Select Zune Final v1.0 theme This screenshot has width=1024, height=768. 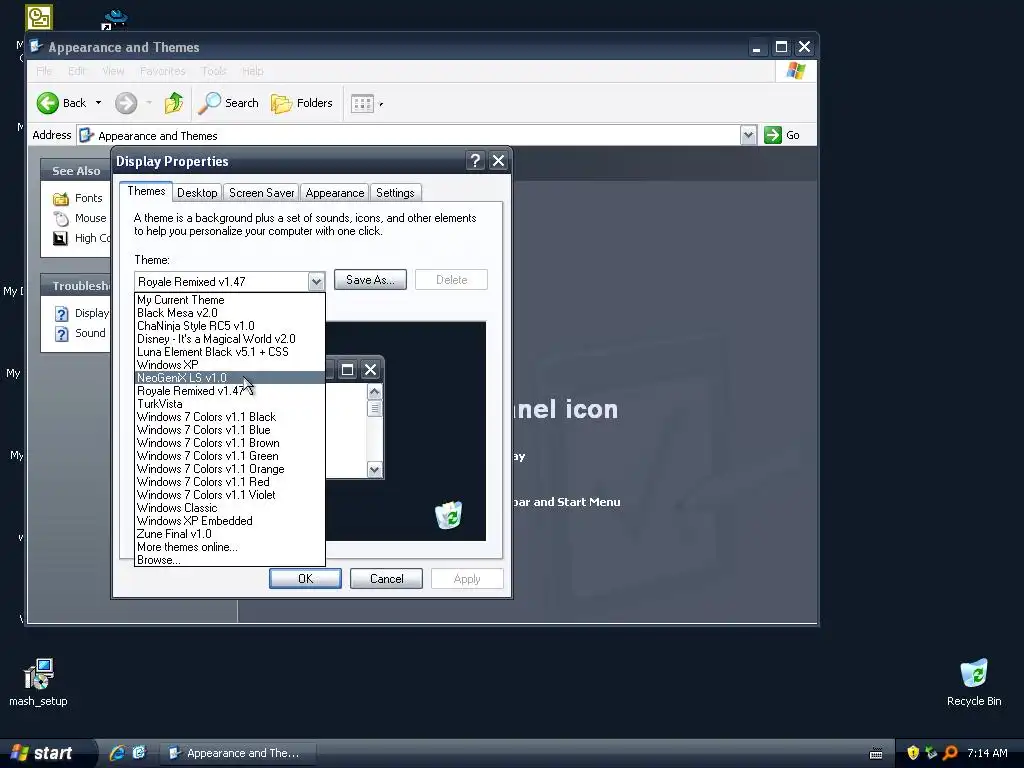click(229, 534)
